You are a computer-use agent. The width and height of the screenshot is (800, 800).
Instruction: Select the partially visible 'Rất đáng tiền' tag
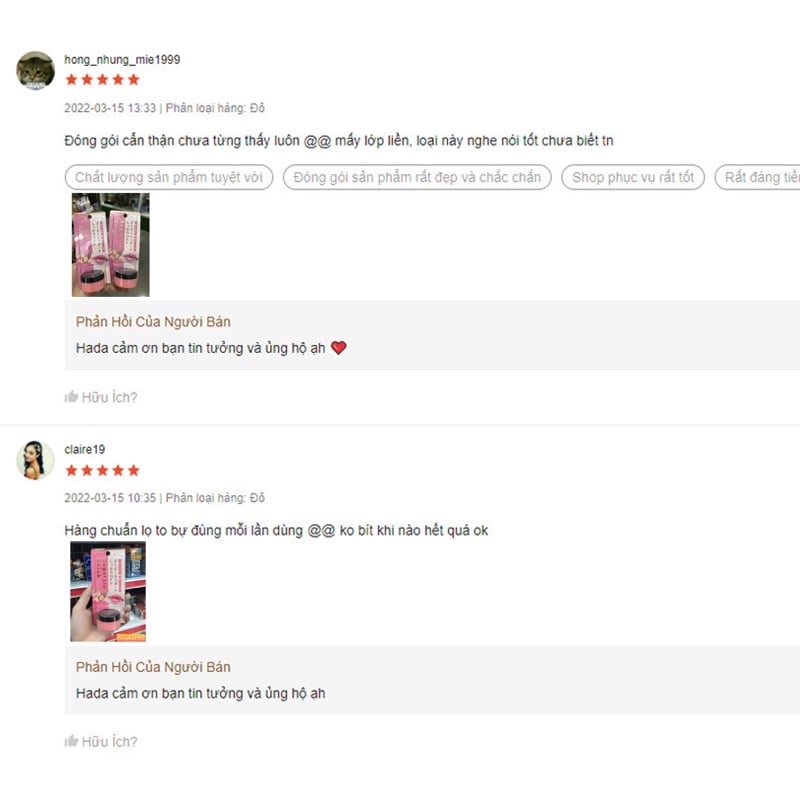758,177
